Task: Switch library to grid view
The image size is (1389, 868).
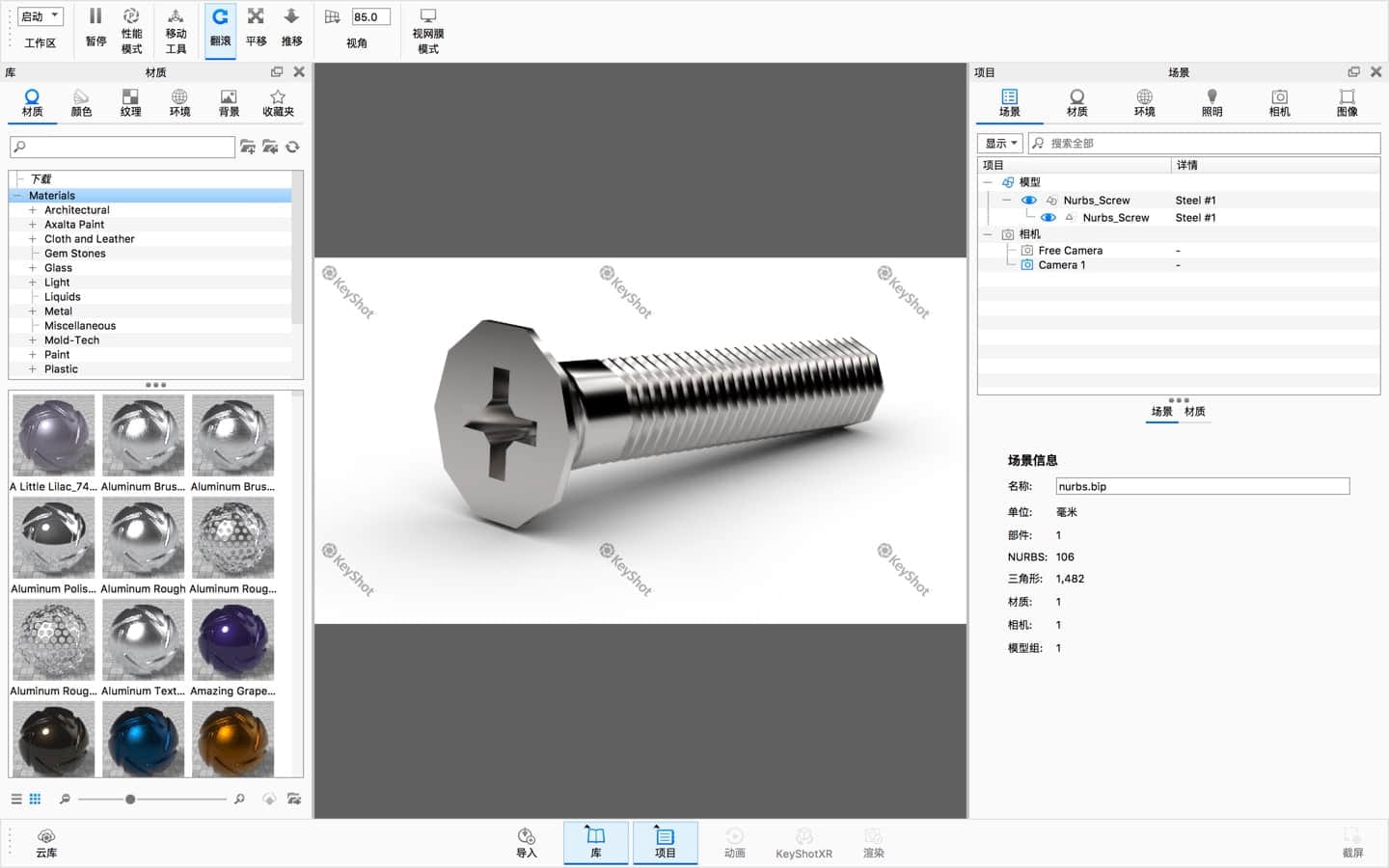Action: click(35, 799)
